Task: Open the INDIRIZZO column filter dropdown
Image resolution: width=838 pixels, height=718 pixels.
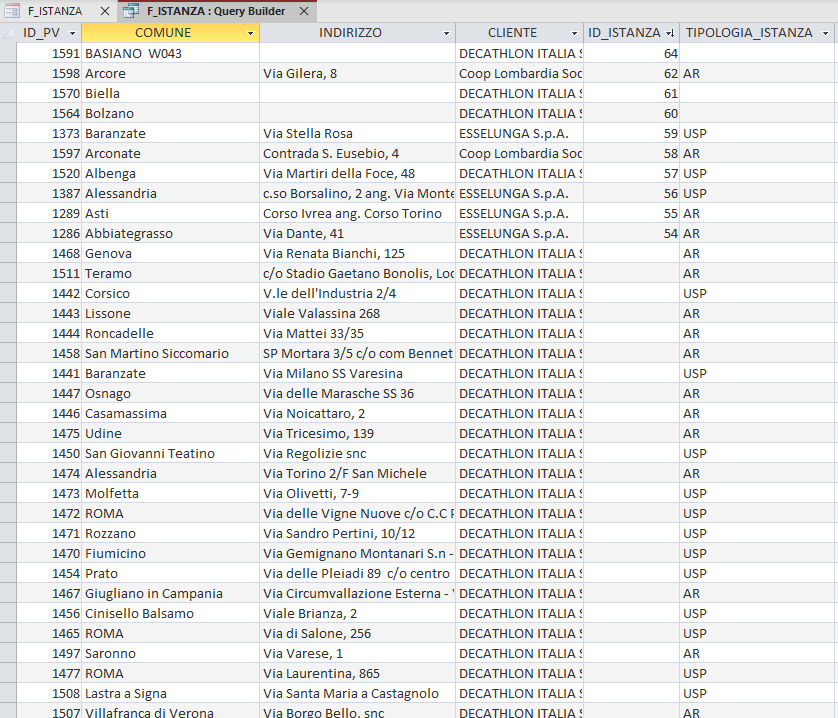Action: [x=446, y=33]
